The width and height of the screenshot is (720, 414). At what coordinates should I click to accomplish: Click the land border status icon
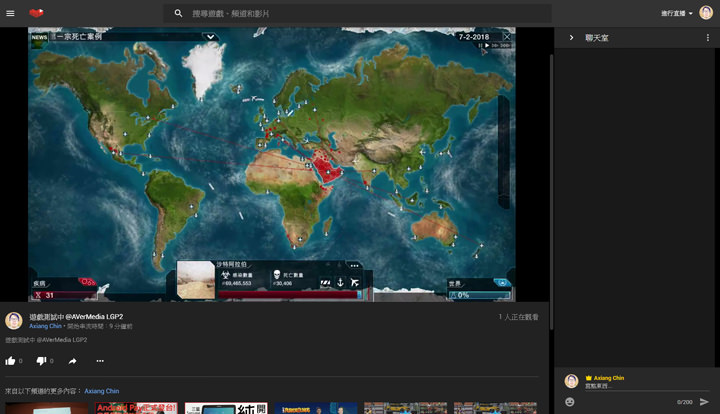tap(325, 282)
